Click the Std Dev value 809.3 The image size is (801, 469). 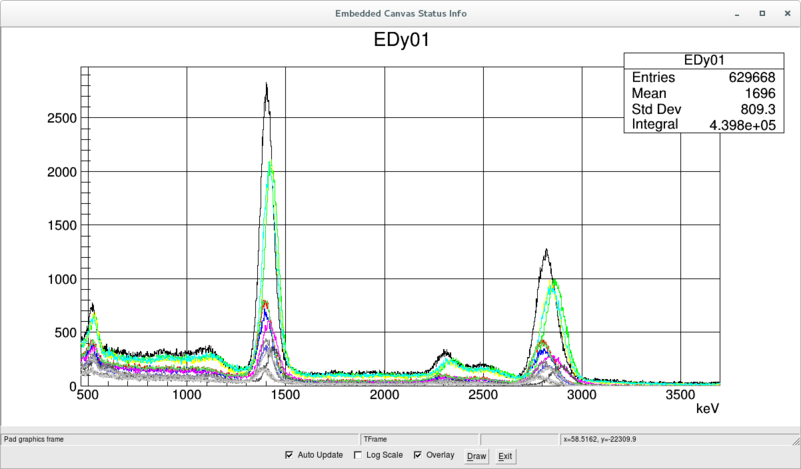[758, 109]
